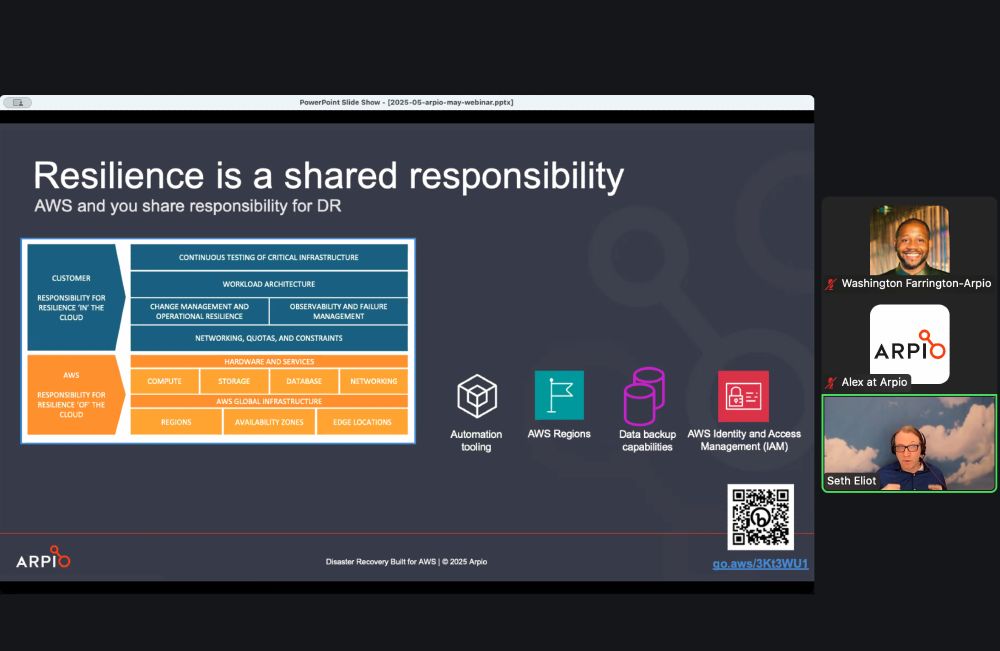
Task: Click the 'Seth Eliot' name label
Action: point(851,481)
